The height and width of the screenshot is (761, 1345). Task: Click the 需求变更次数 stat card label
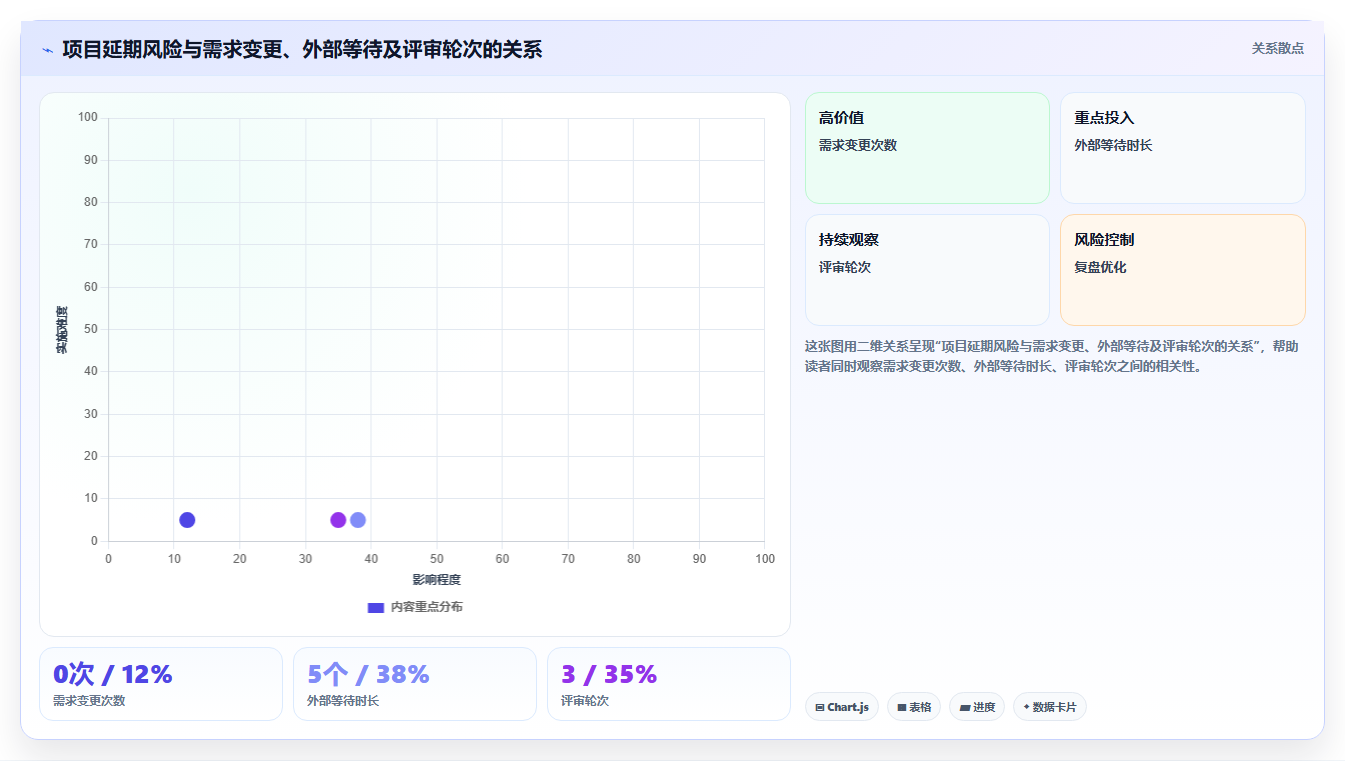point(89,701)
